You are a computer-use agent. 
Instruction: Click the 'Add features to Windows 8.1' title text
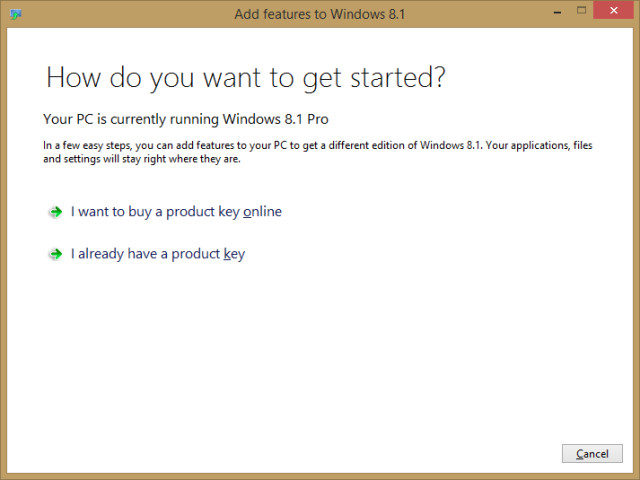tap(320, 14)
